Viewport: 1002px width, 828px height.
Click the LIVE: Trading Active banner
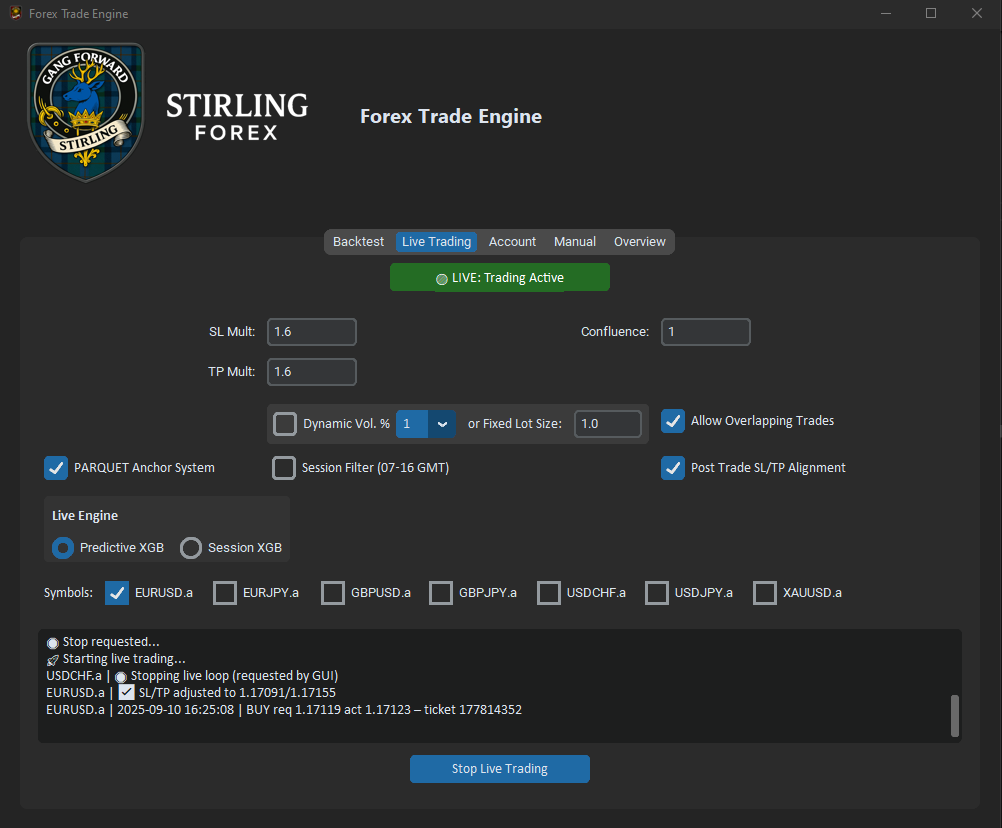click(x=500, y=278)
